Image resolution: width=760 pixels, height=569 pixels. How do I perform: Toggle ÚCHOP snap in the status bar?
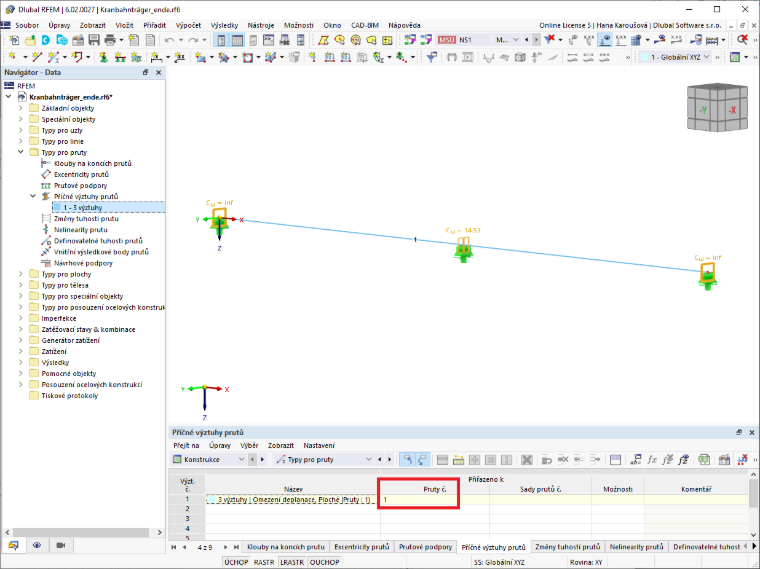point(236,562)
